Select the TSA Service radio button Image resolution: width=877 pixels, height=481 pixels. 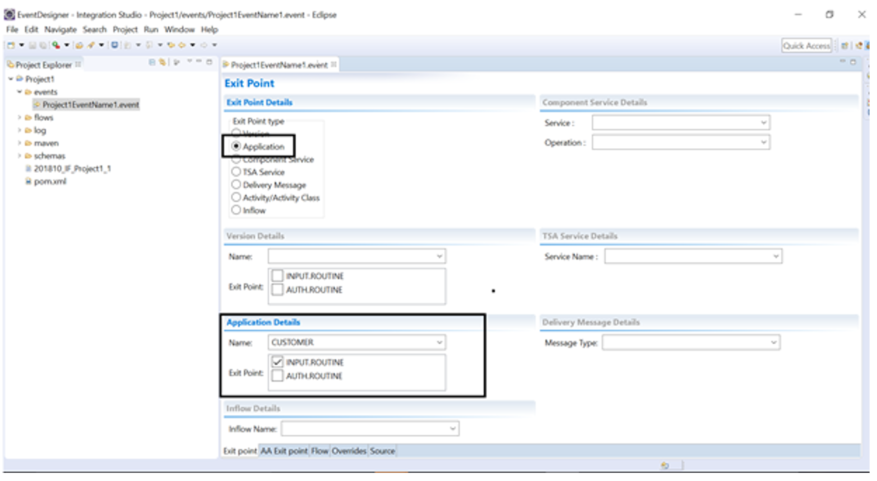[236, 172]
